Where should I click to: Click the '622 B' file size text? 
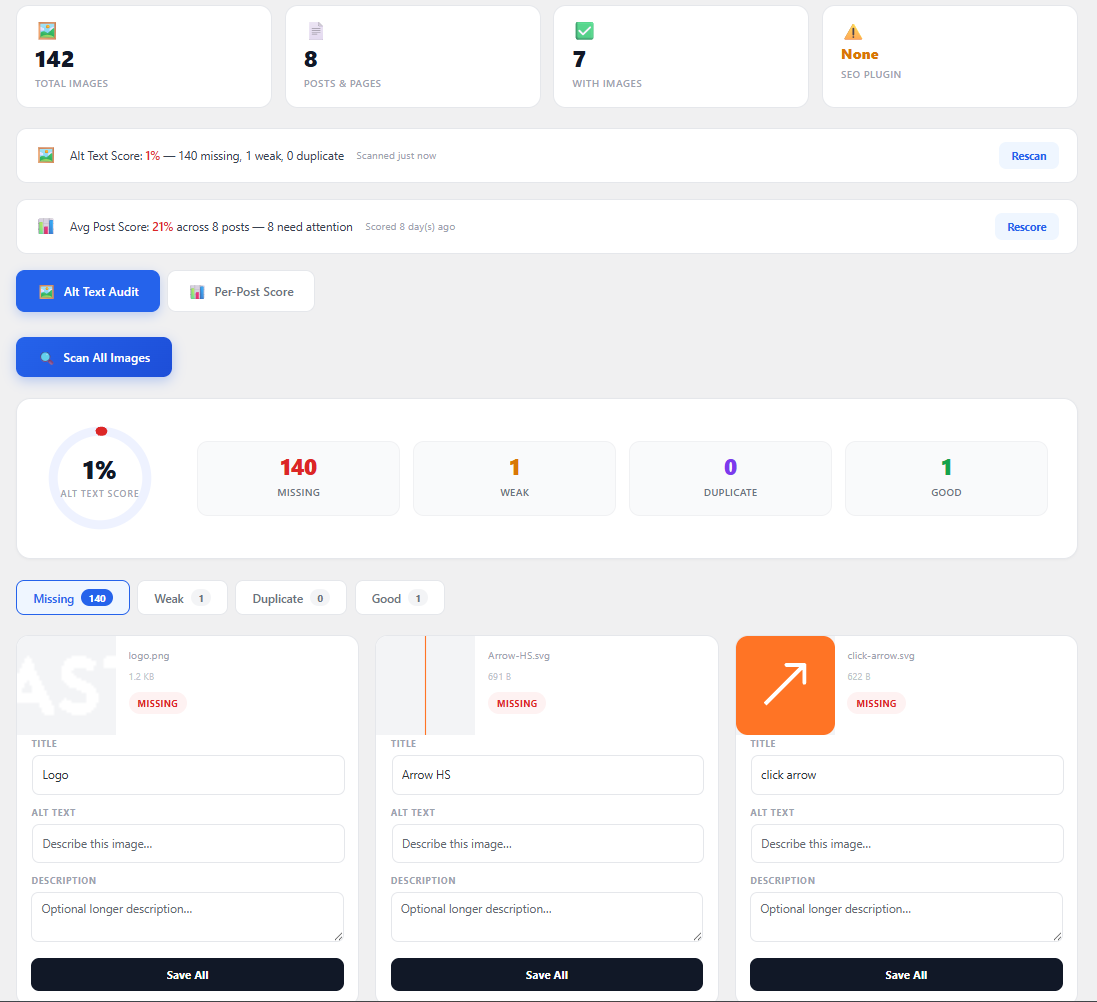[x=859, y=677]
